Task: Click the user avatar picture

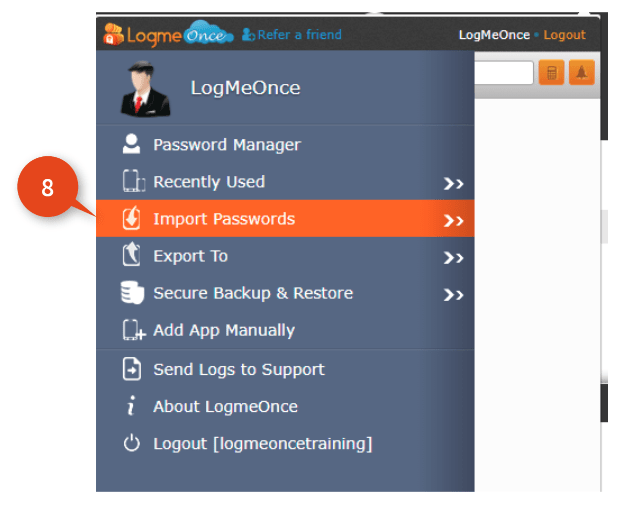Action: coord(145,89)
